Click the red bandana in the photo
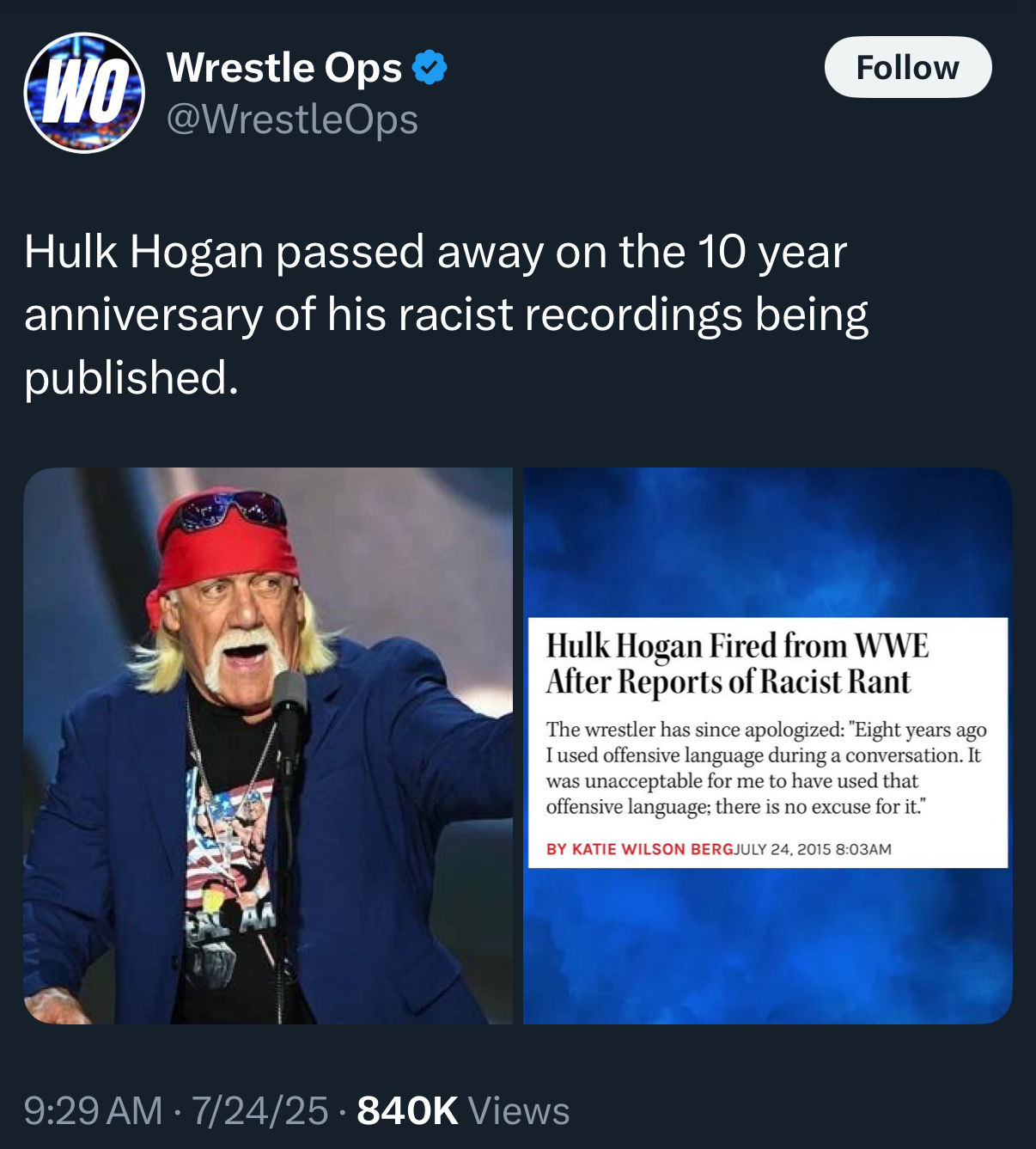 225,550
